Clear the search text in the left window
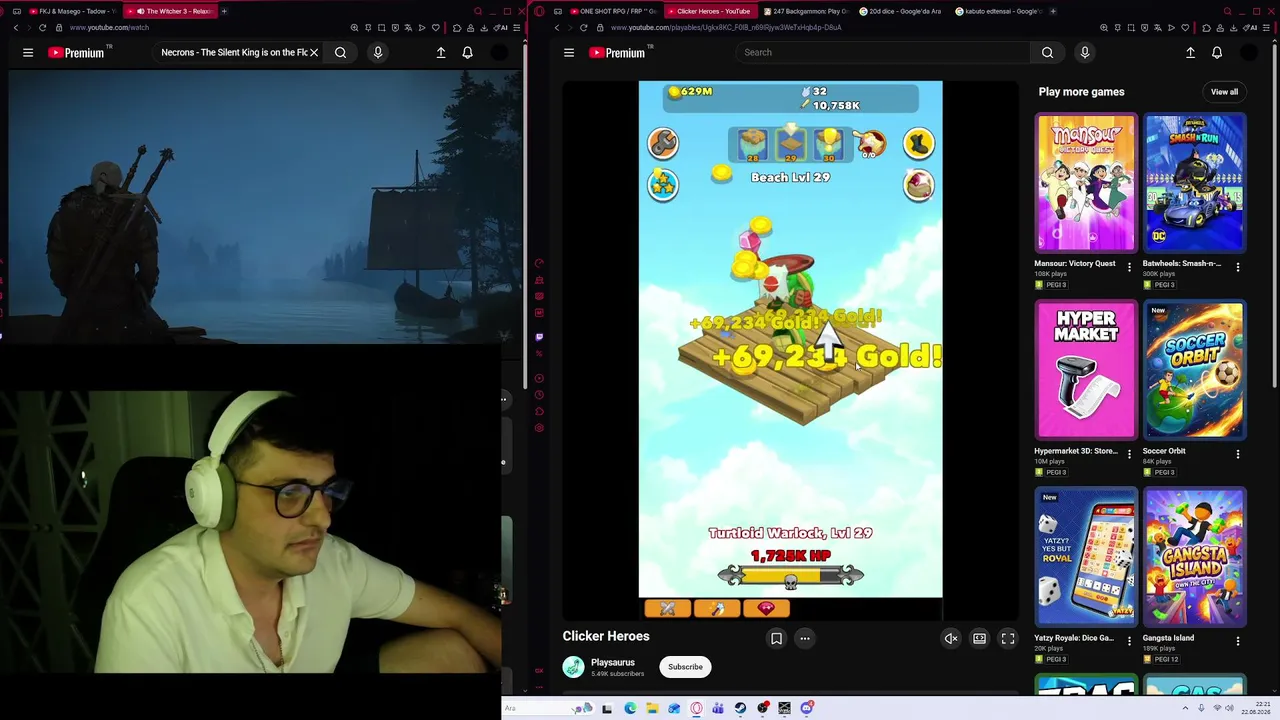 click(x=314, y=52)
